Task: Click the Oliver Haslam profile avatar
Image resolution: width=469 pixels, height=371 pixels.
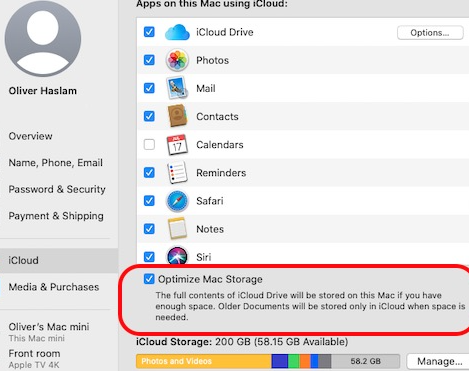Action: click(43, 38)
